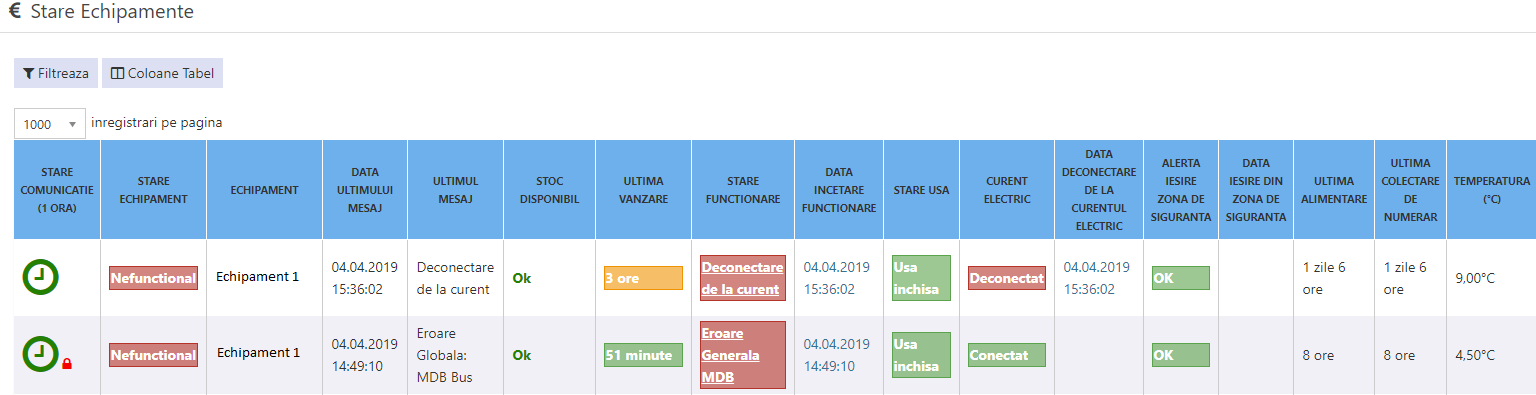1536x395 pixels.
Task: Click the Stare Functionare column header
Action: [743, 190]
